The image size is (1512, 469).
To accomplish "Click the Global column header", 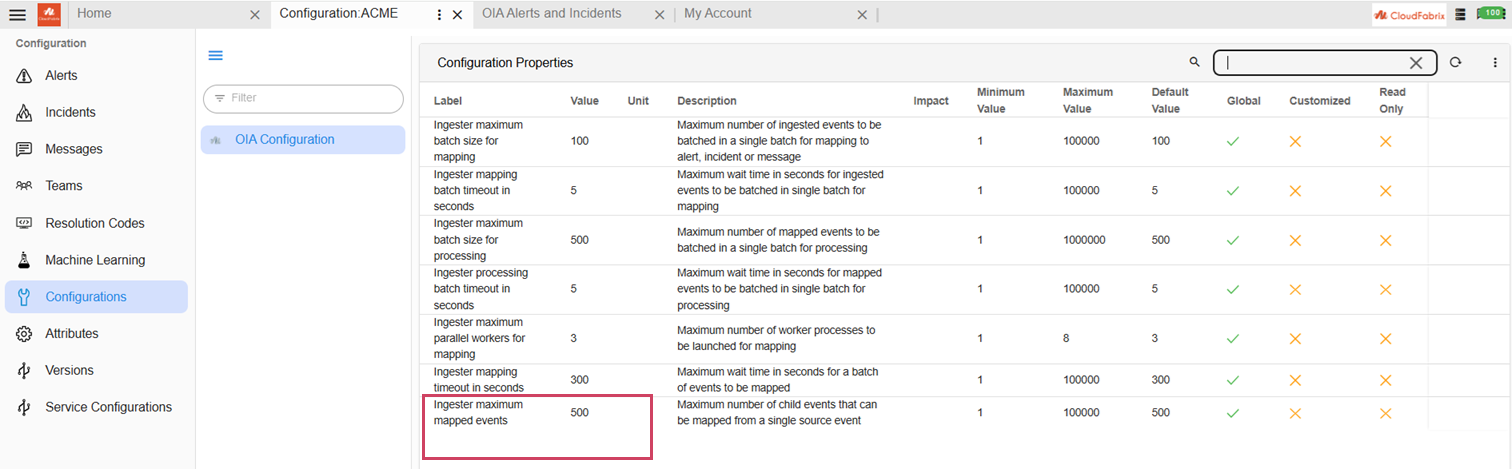I will pyautogui.click(x=1244, y=101).
